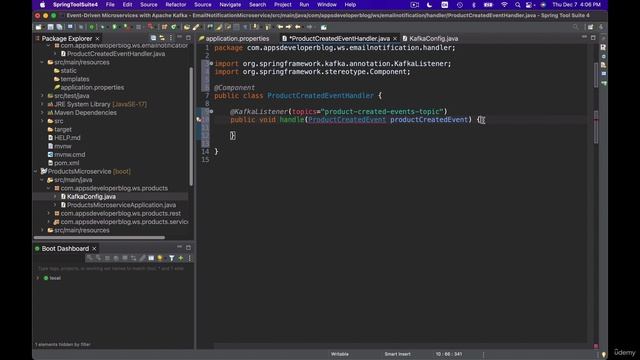
Task: Expand Maven Dependencies node
Action: [x=42, y=113]
